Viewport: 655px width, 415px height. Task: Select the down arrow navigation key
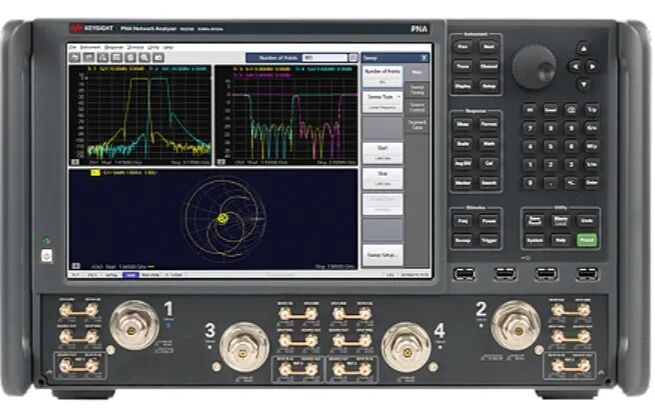[584, 84]
